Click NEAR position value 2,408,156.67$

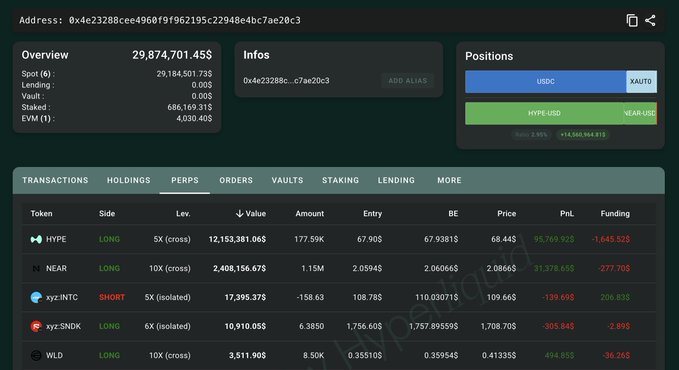pyautogui.click(x=239, y=269)
